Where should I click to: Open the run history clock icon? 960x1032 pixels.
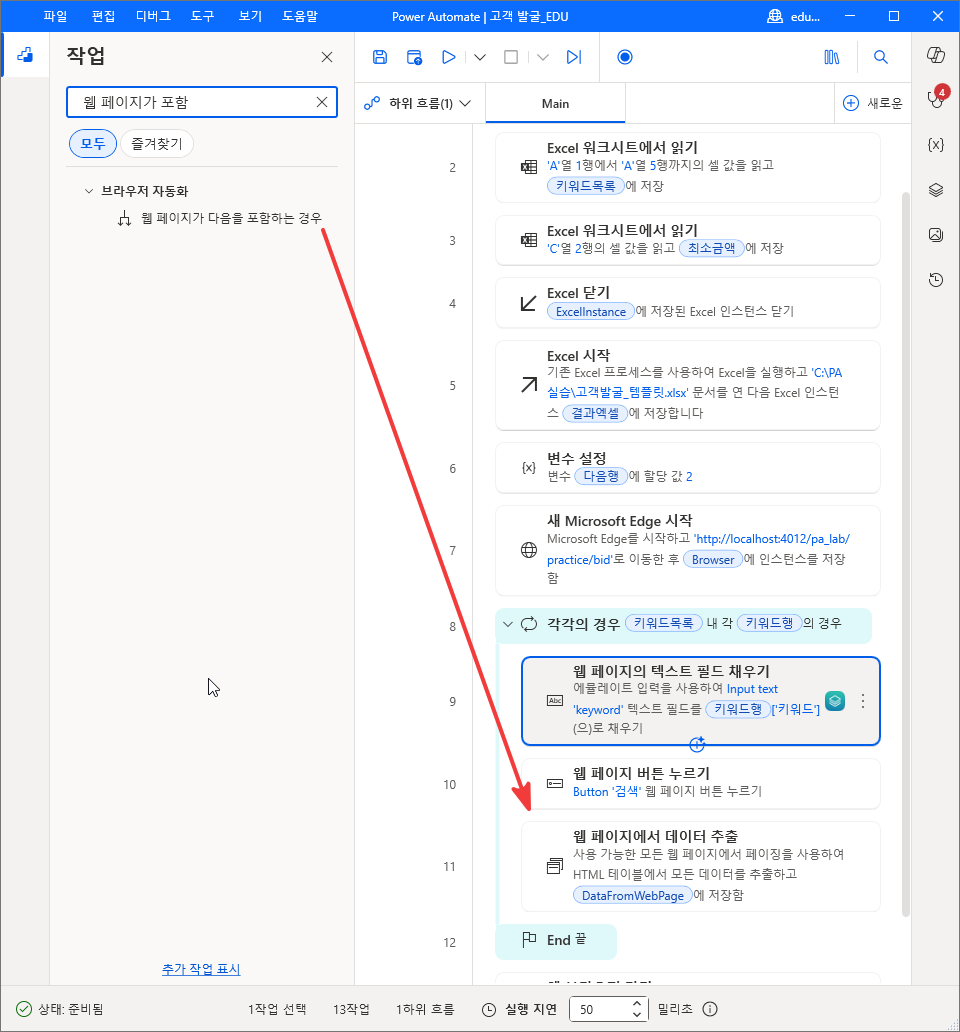pyautogui.click(x=936, y=280)
